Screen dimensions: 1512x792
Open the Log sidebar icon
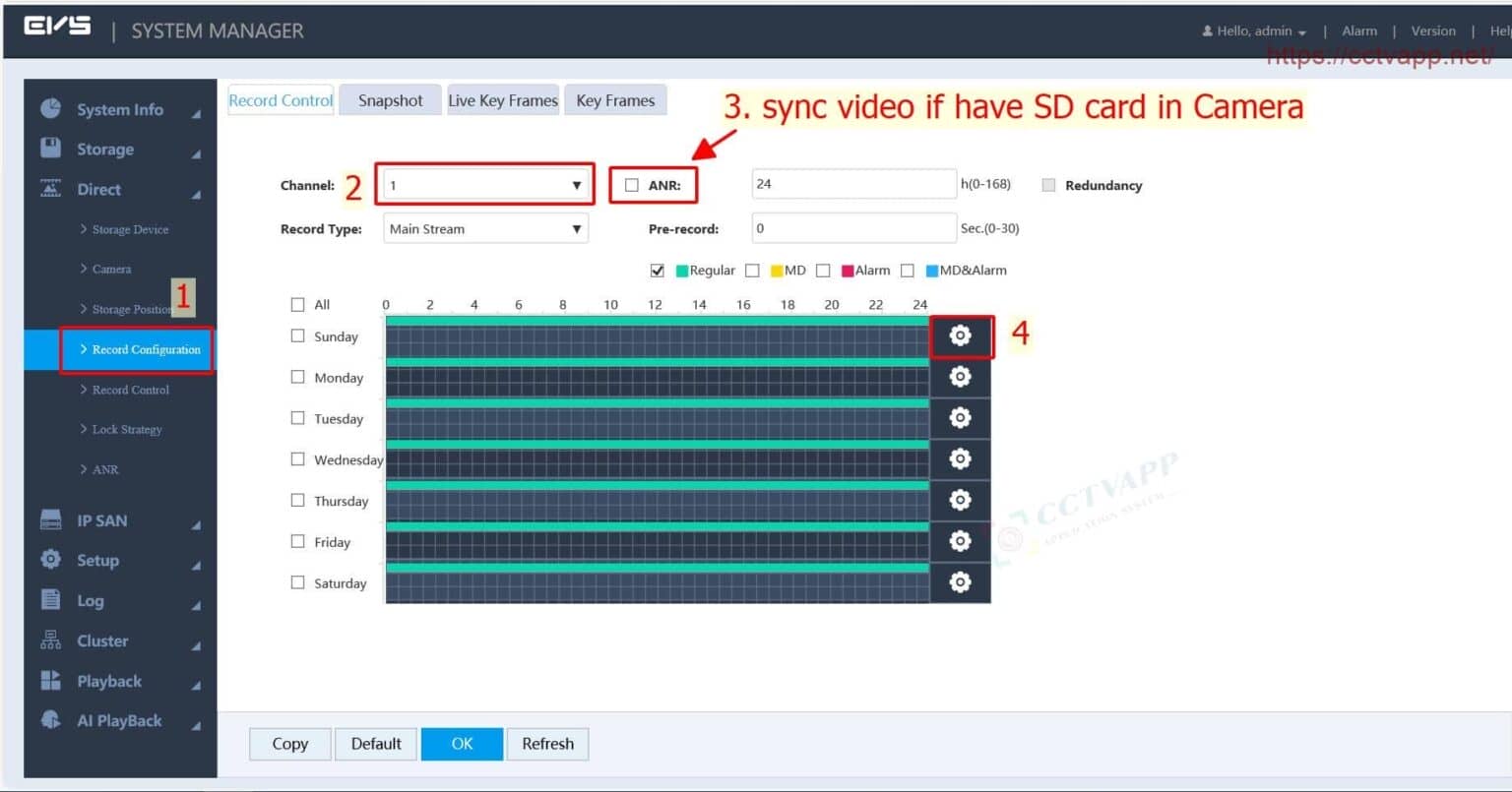click(x=50, y=599)
